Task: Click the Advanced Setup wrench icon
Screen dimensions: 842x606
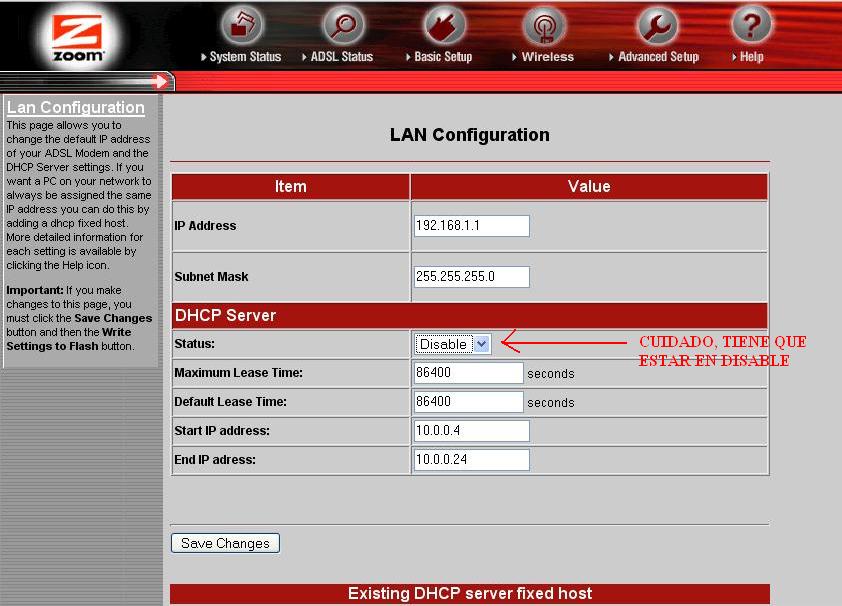Action: tap(656, 25)
